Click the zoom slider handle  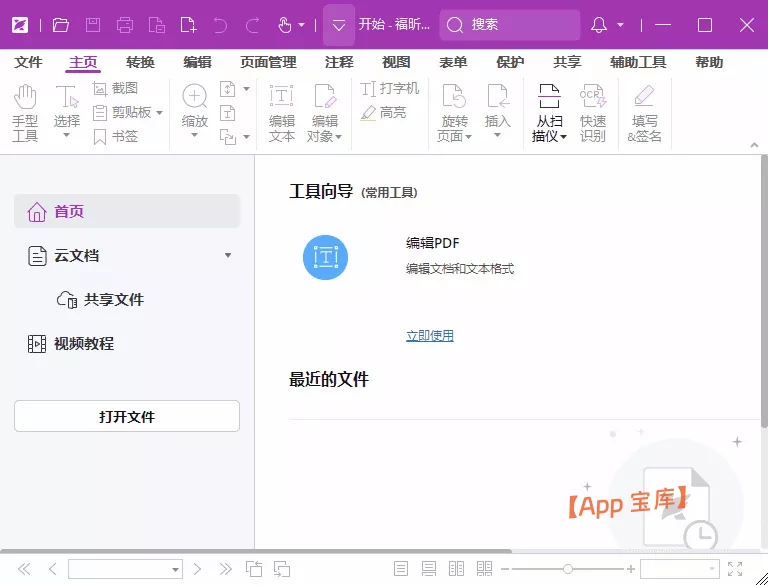tap(568, 569)
